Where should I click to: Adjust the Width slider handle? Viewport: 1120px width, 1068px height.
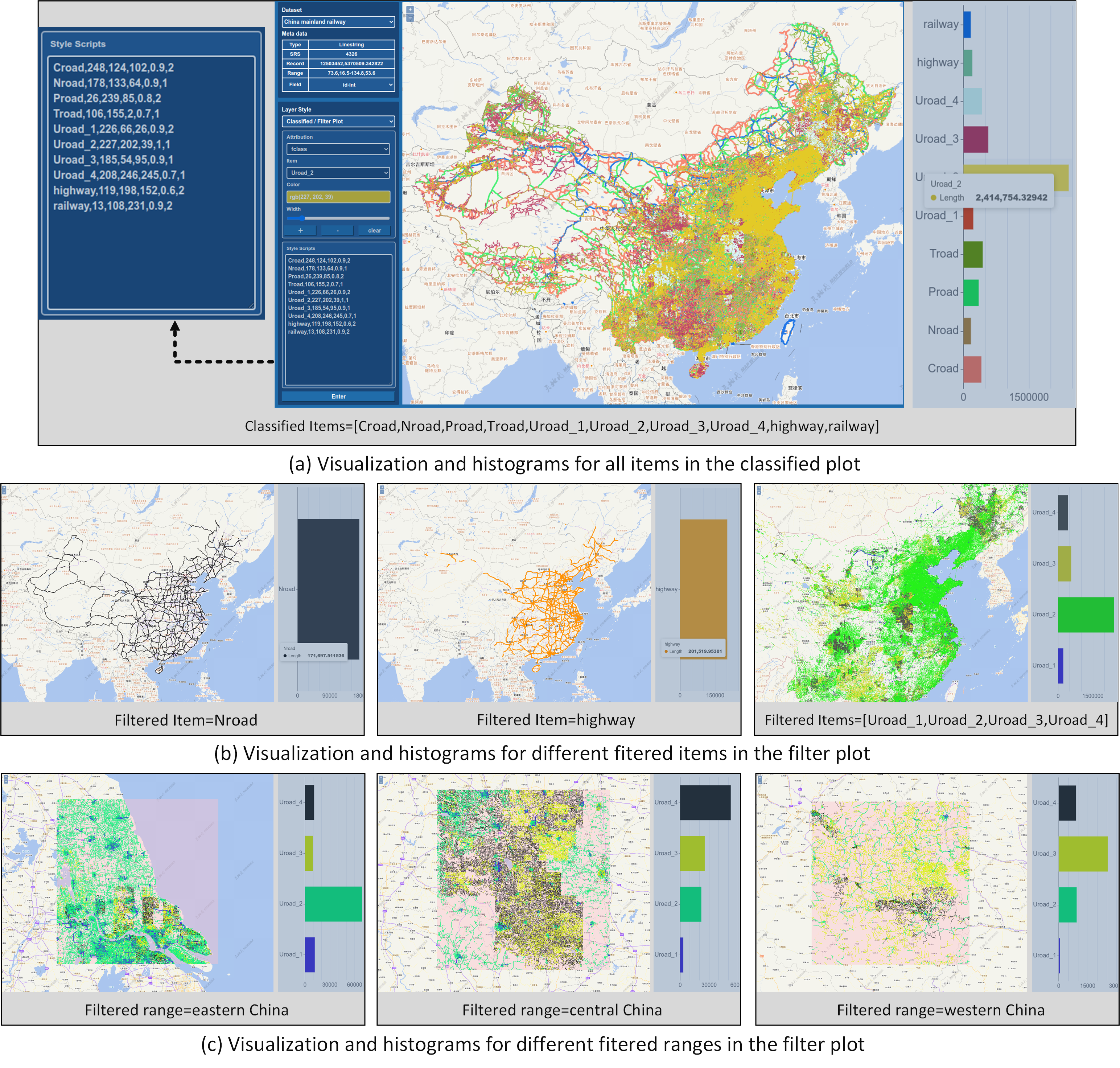tap(303, 218)
